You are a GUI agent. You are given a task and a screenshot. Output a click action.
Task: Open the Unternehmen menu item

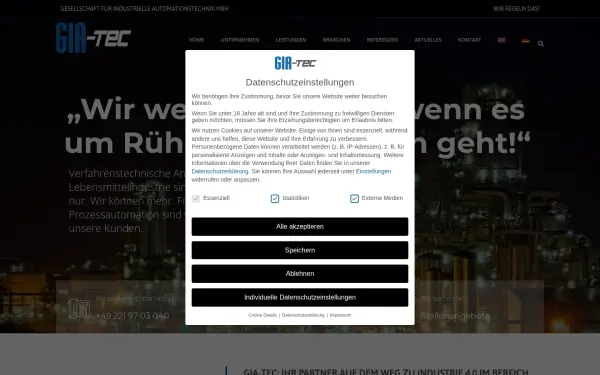point(240,40)
